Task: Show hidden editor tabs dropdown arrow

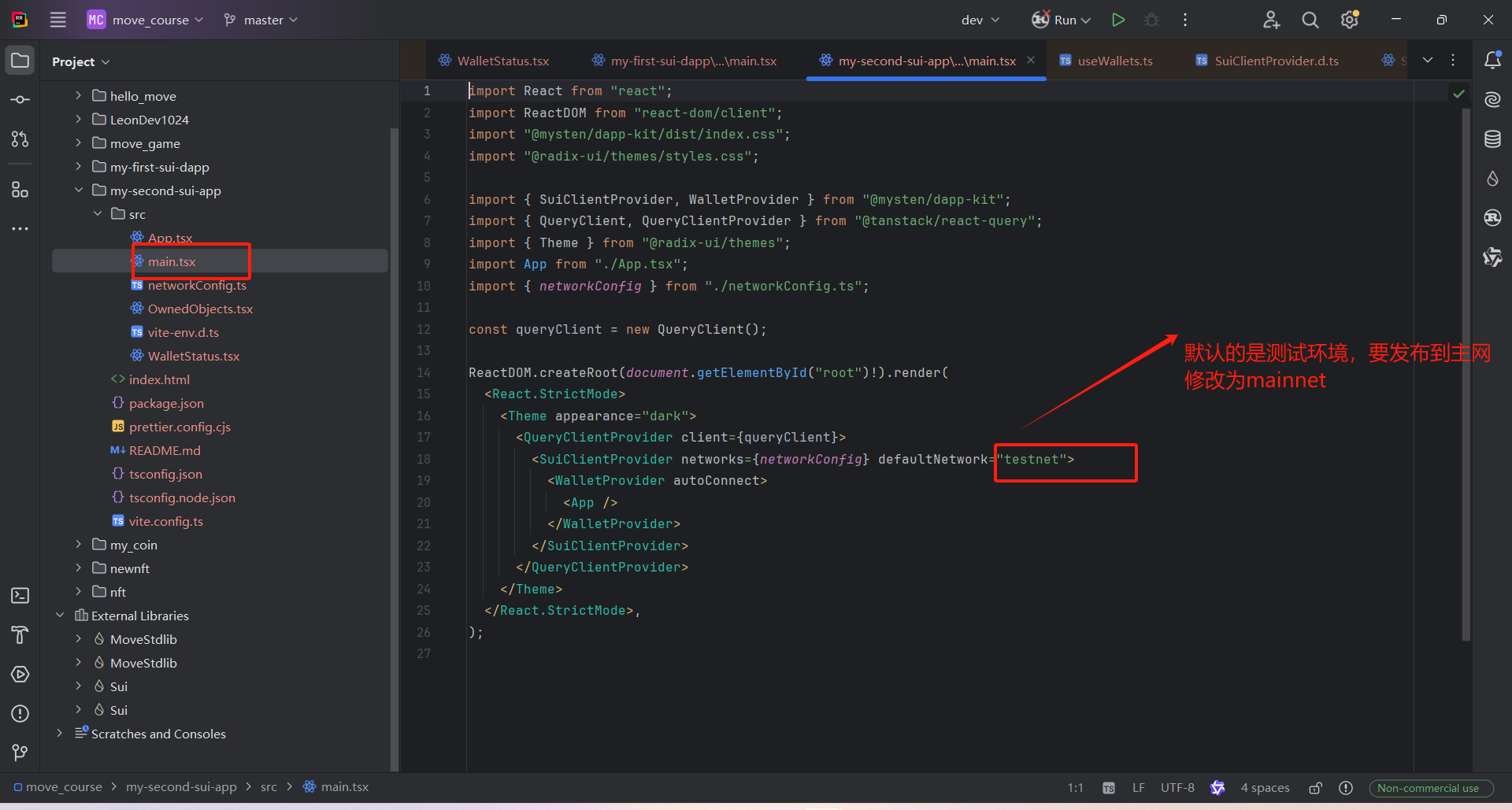Action: (1428, 60)
